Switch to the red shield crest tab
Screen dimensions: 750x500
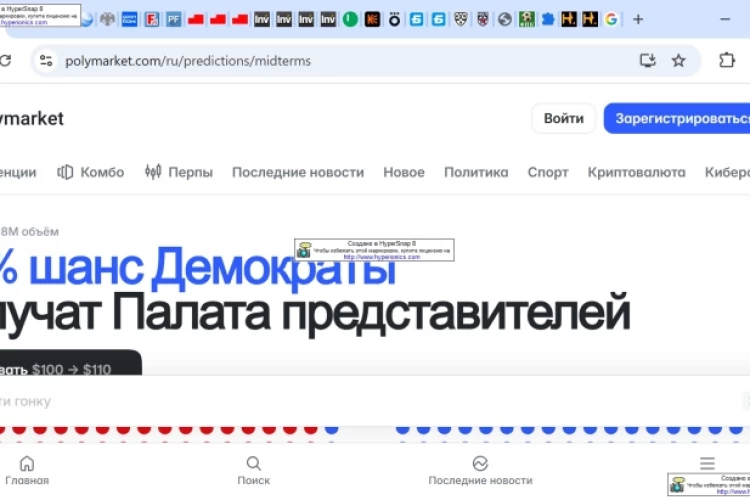(483, 20)
